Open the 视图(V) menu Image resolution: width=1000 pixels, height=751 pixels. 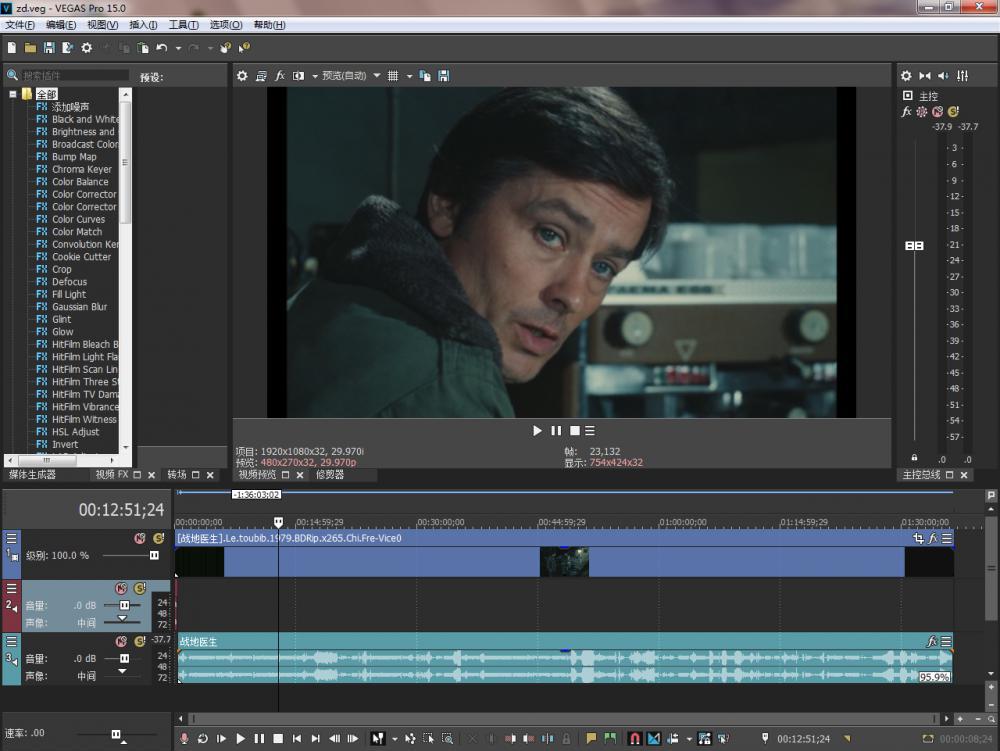pyautogui.click(x=102, y=25)
